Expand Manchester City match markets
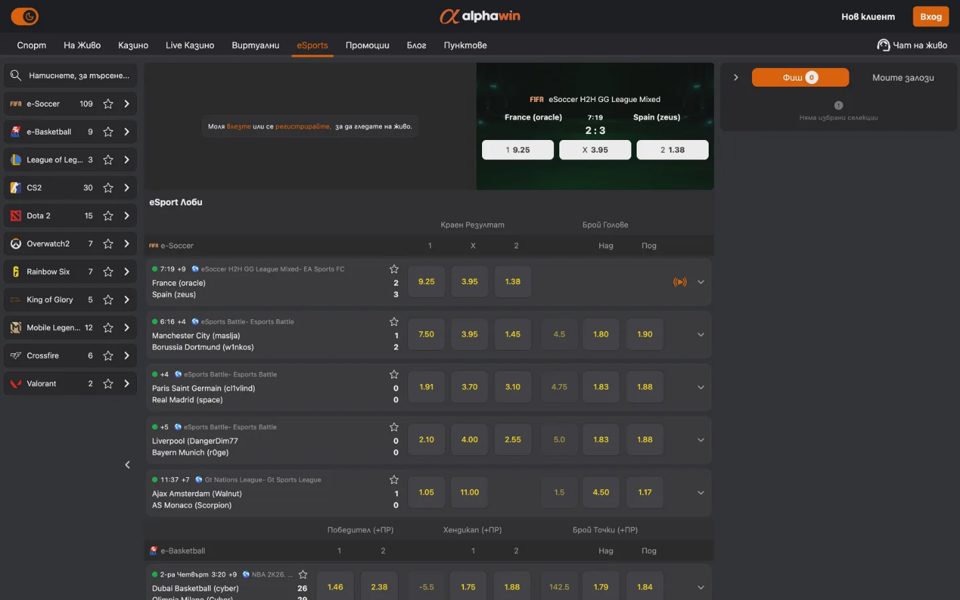 coord(700,335)
